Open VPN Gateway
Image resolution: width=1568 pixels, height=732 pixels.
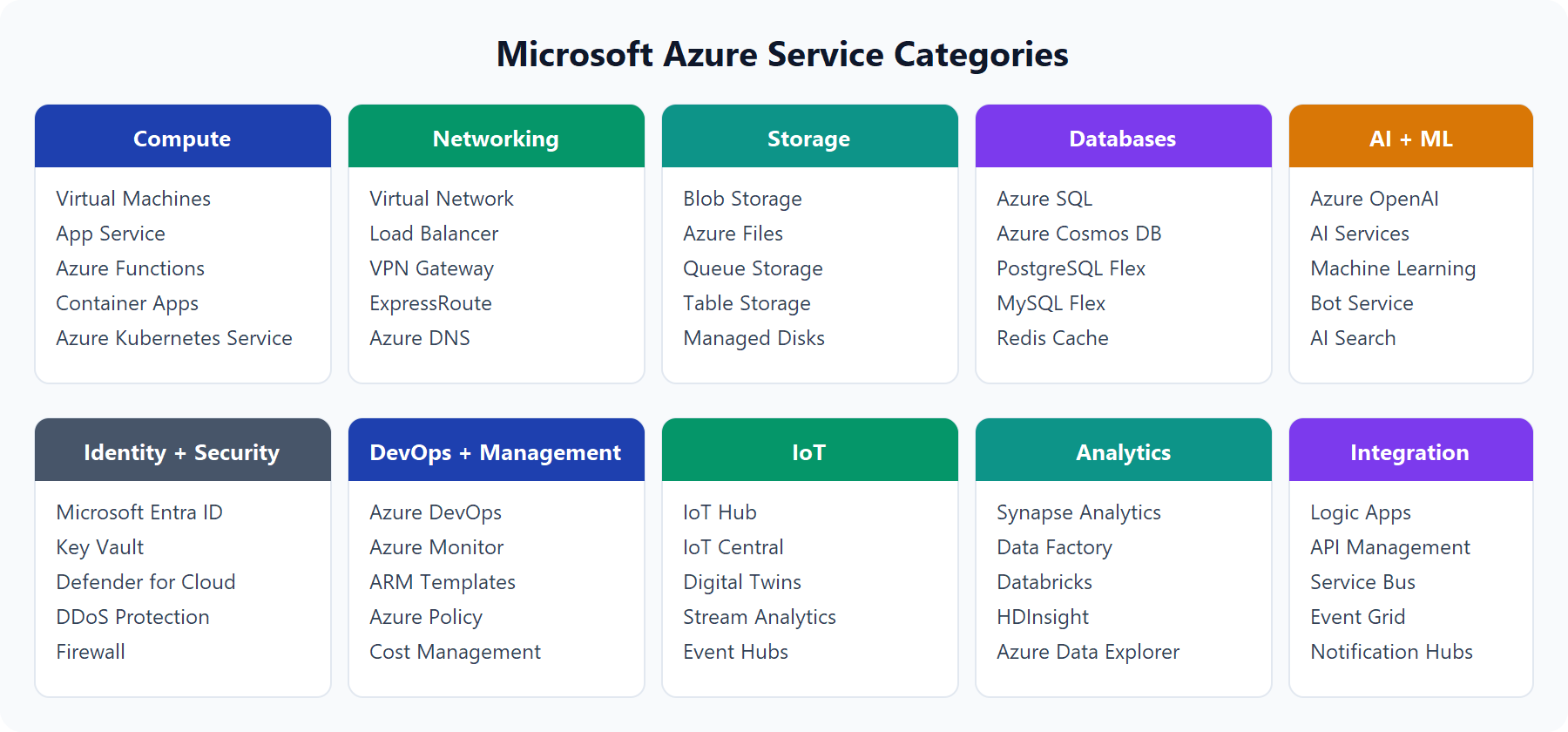(431, 268)
